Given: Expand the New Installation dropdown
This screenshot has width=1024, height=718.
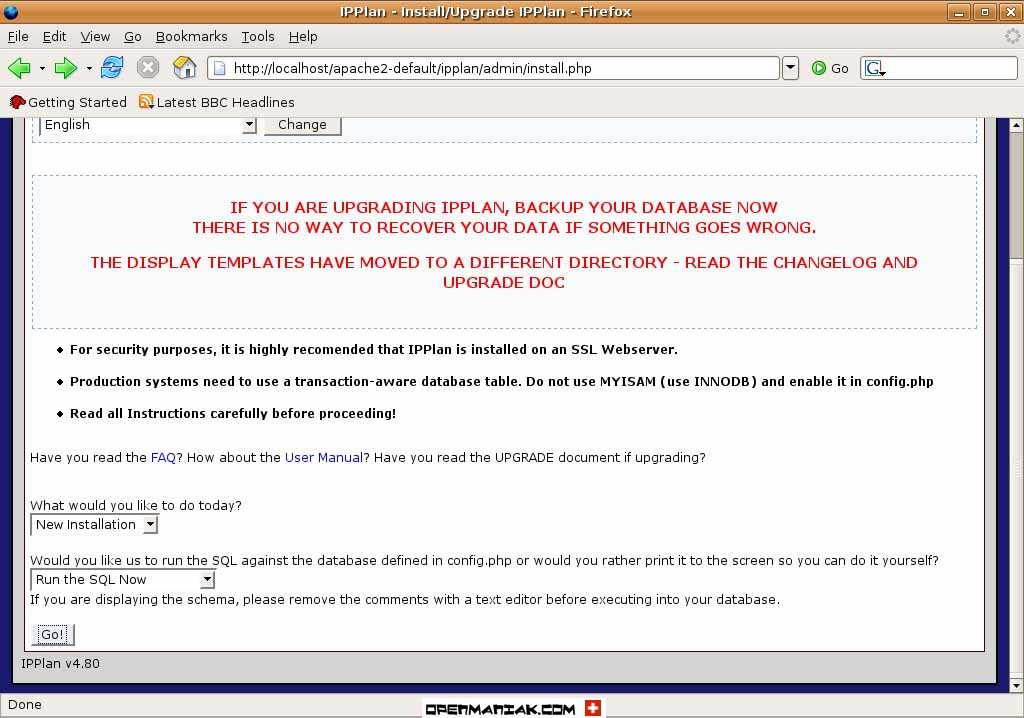Looking at the screenshot, I should click(x=94, y=525).
